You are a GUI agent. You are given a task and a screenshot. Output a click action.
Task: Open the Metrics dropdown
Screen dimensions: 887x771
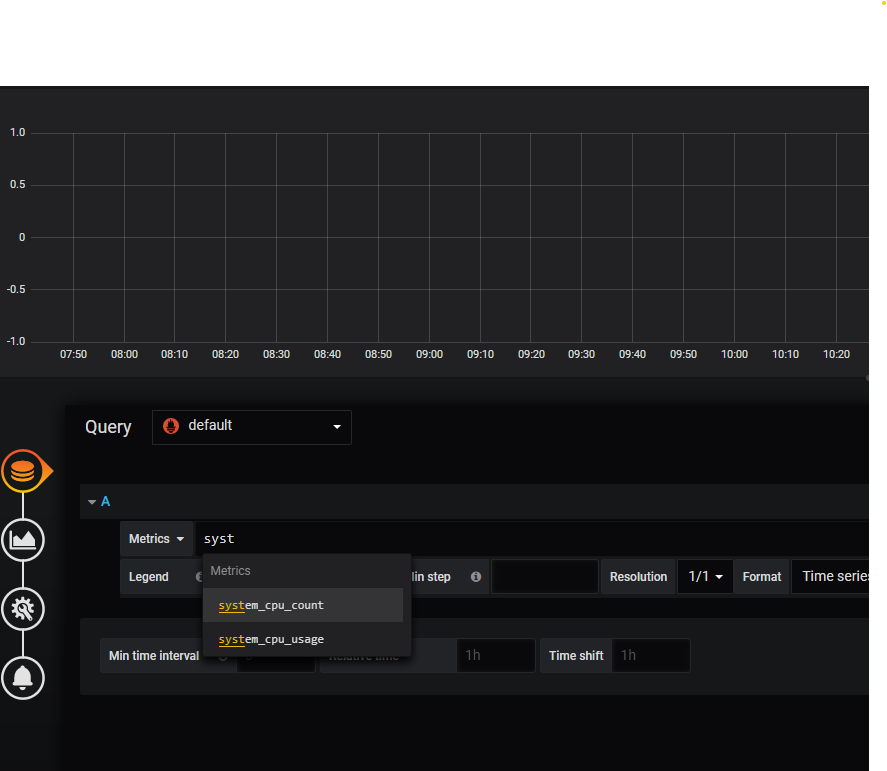coord(157,539)
